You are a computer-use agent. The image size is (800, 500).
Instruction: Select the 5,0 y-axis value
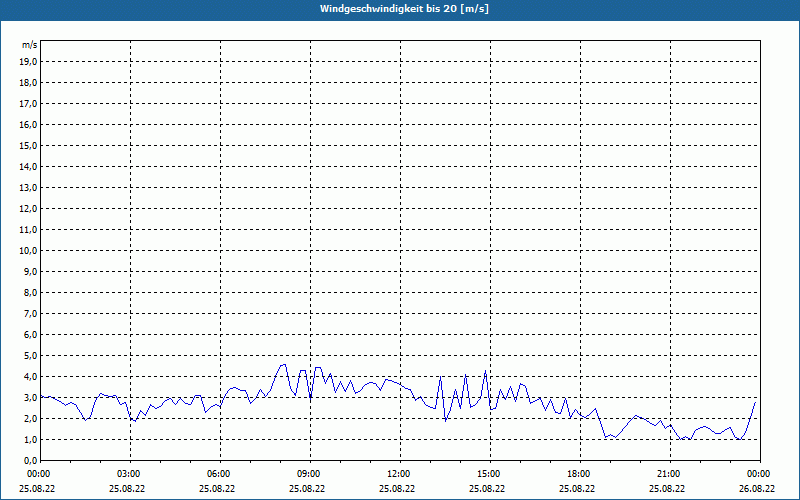[30, 356]
